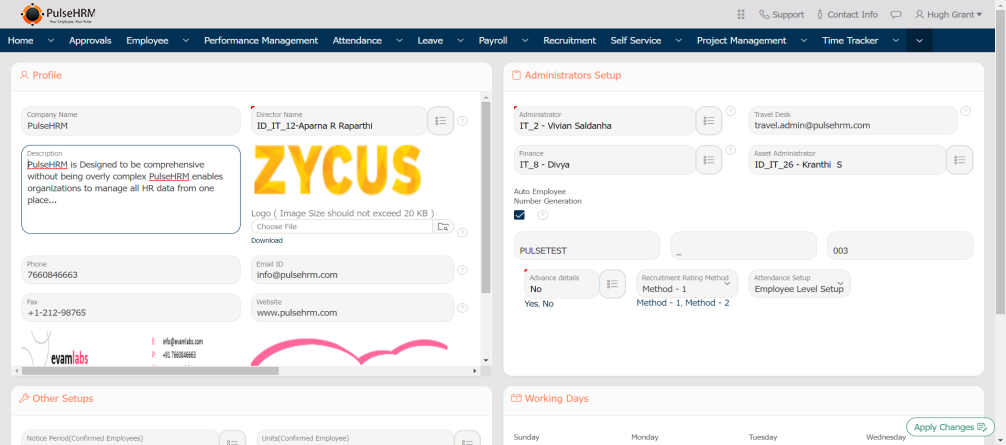Open Support link in header
The image size is (1006, 445).
(781, 14)
